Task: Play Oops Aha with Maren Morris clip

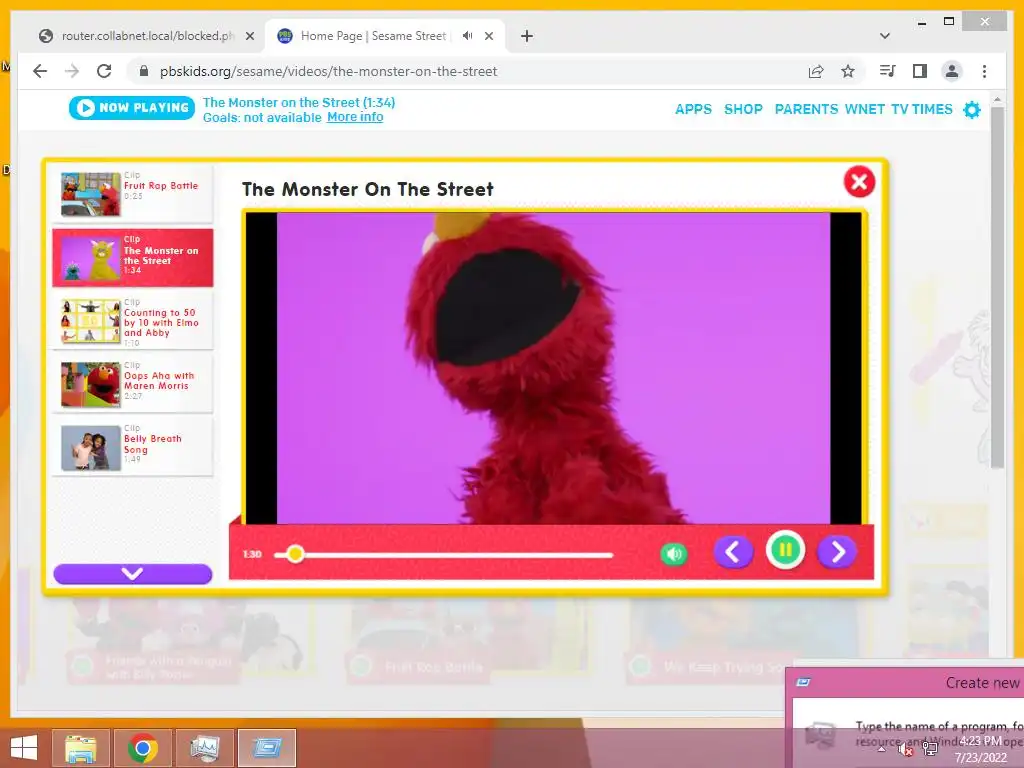Action: coord(133,385)
